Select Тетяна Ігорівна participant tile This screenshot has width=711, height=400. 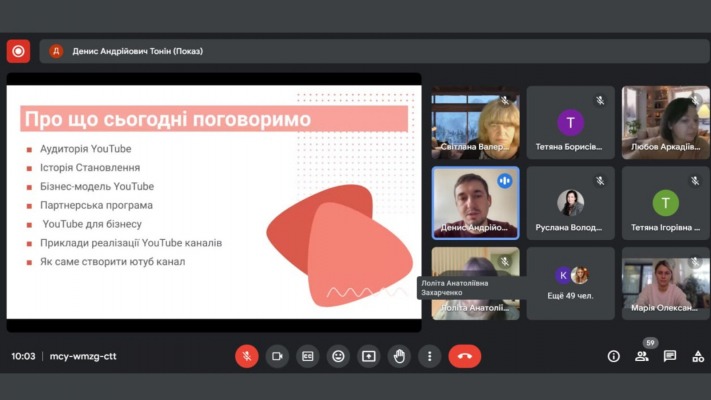[x=666, y=203]
